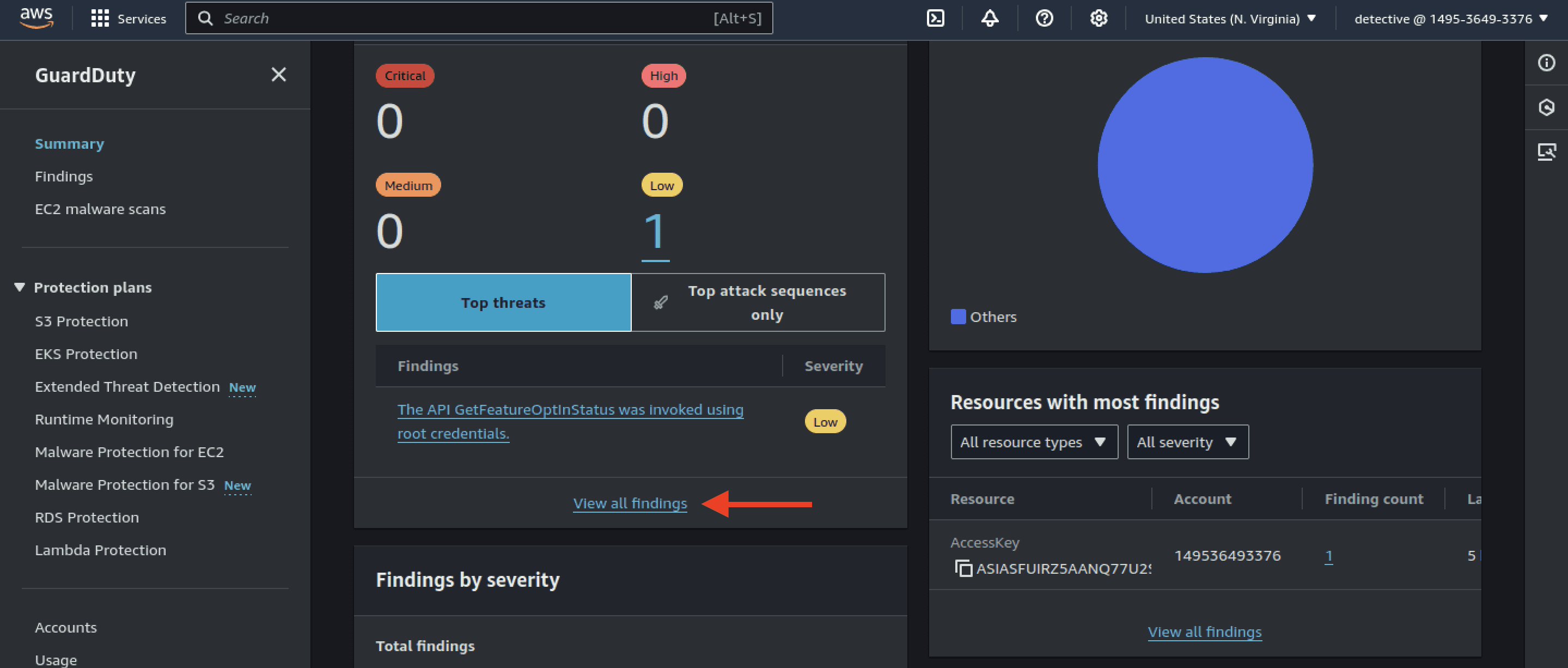Screen dimensions: 1568x668
Task: Open the Services grid menu
Action: tap(100, 19)
